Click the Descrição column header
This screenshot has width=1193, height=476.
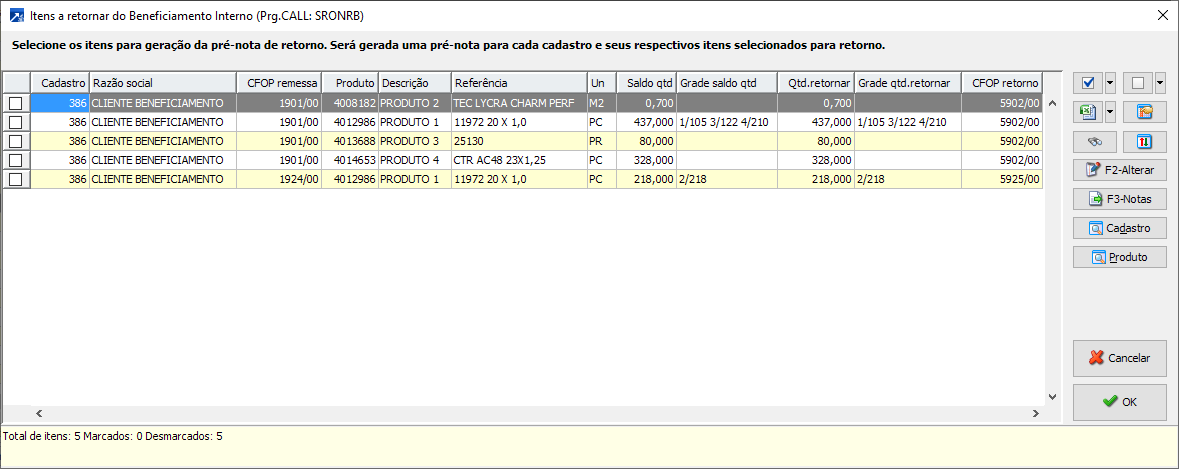pos(415,83)
